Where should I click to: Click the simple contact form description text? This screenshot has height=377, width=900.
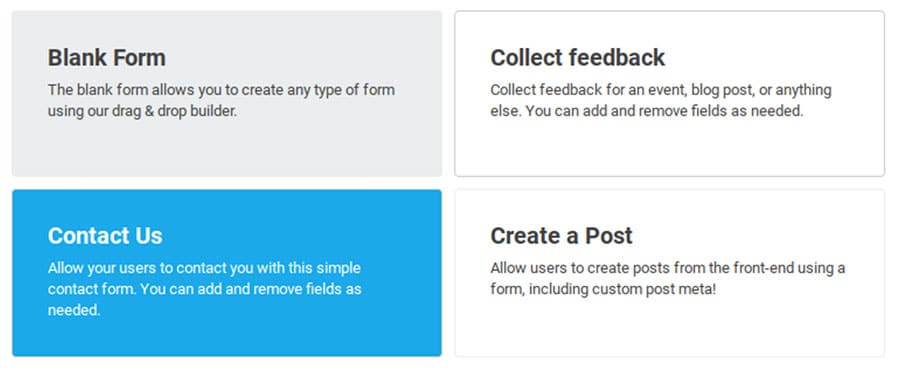point(204,289)
